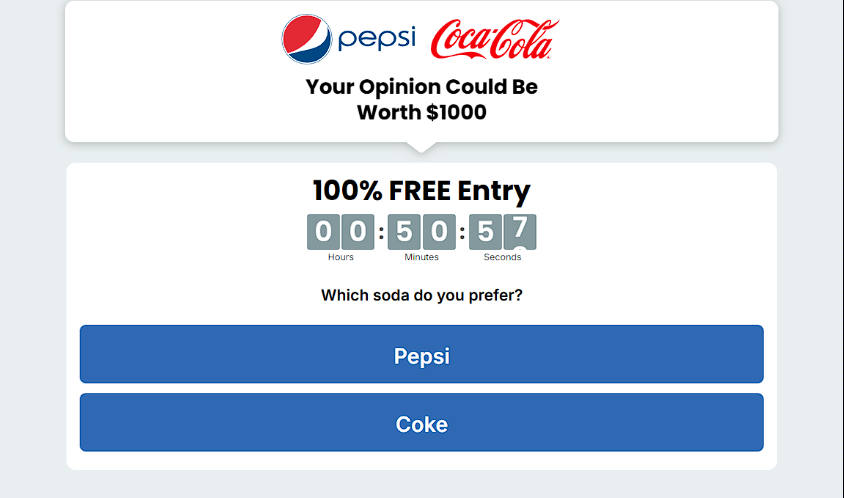Click the "100% FREE Entry" heading
This screenshot has height=498, width=844.
click(x=422, y=190)
